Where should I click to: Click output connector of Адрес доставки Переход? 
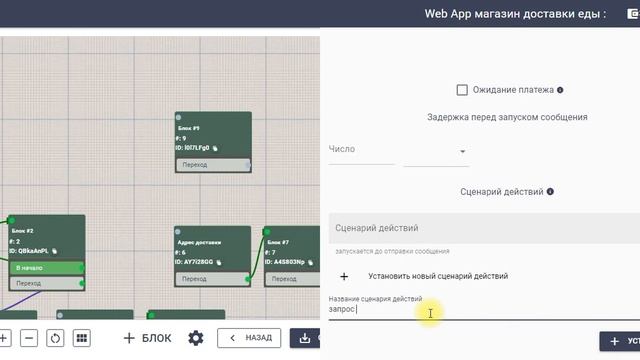coord(247,279)
